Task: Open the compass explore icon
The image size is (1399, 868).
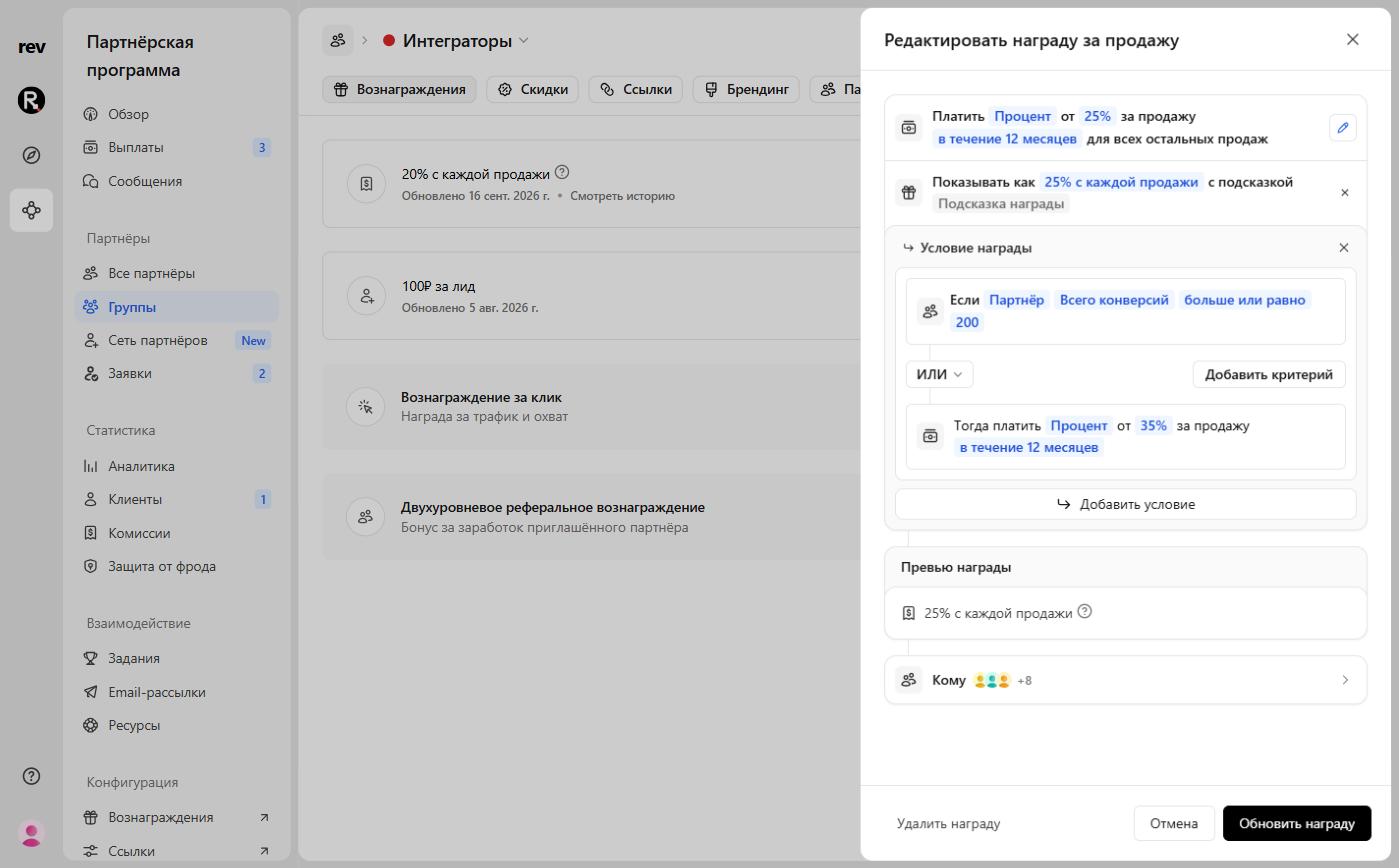Action: [31, 155]
